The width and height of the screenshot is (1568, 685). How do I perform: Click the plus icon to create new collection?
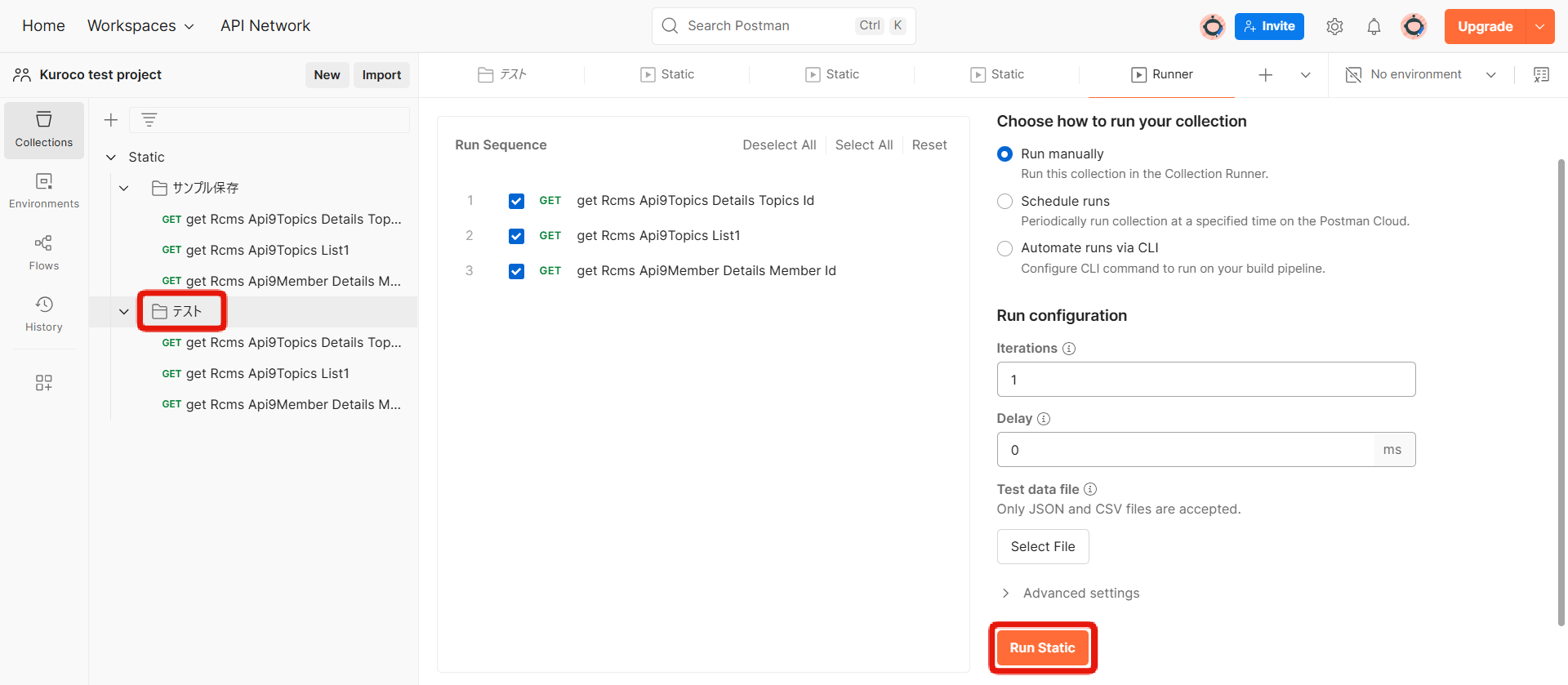point(111,120)
